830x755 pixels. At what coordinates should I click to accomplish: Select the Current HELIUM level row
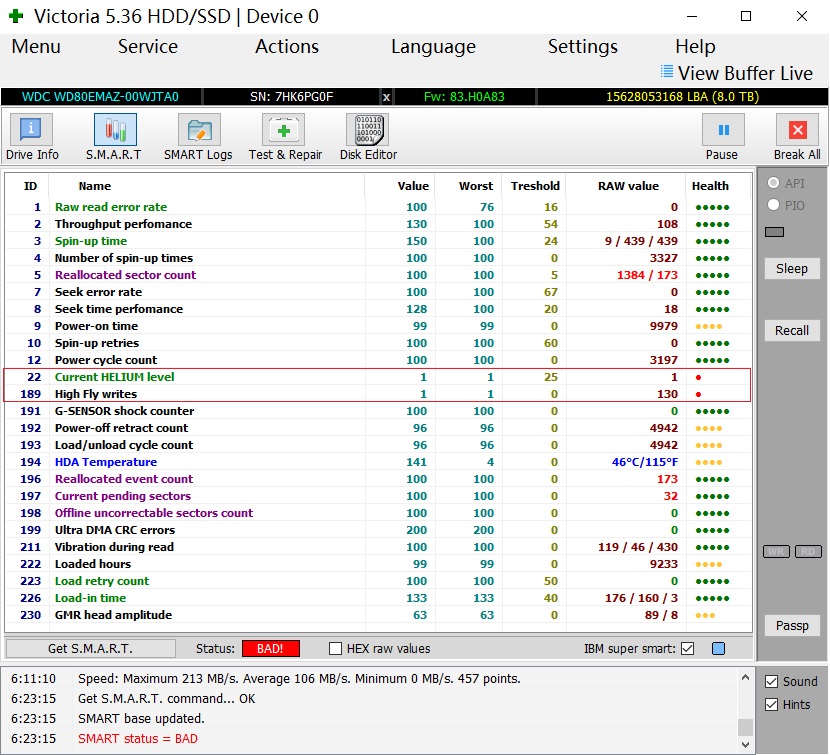pos(378,377)
